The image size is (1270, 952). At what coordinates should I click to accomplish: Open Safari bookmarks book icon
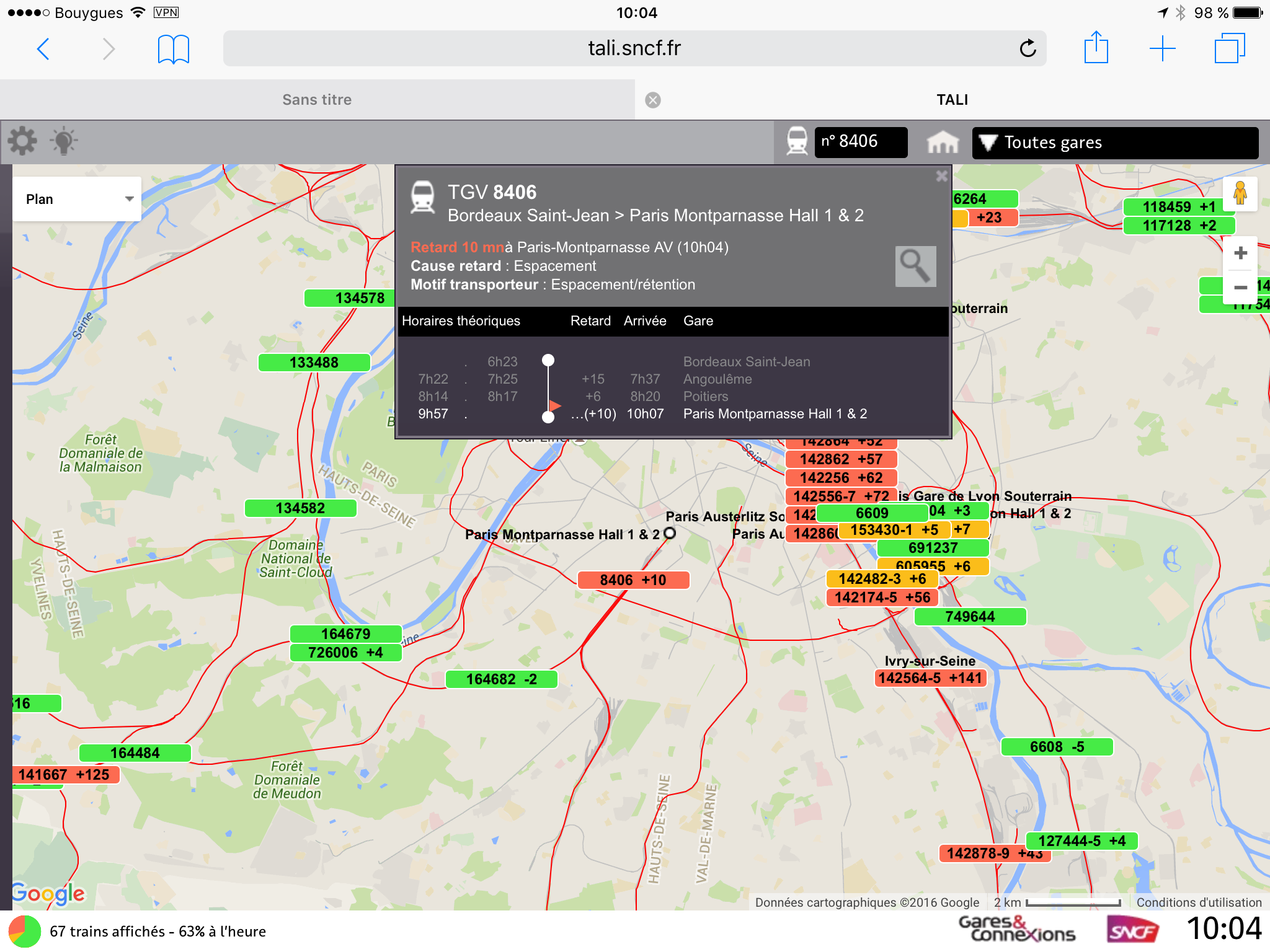click(x=174, y=49)
